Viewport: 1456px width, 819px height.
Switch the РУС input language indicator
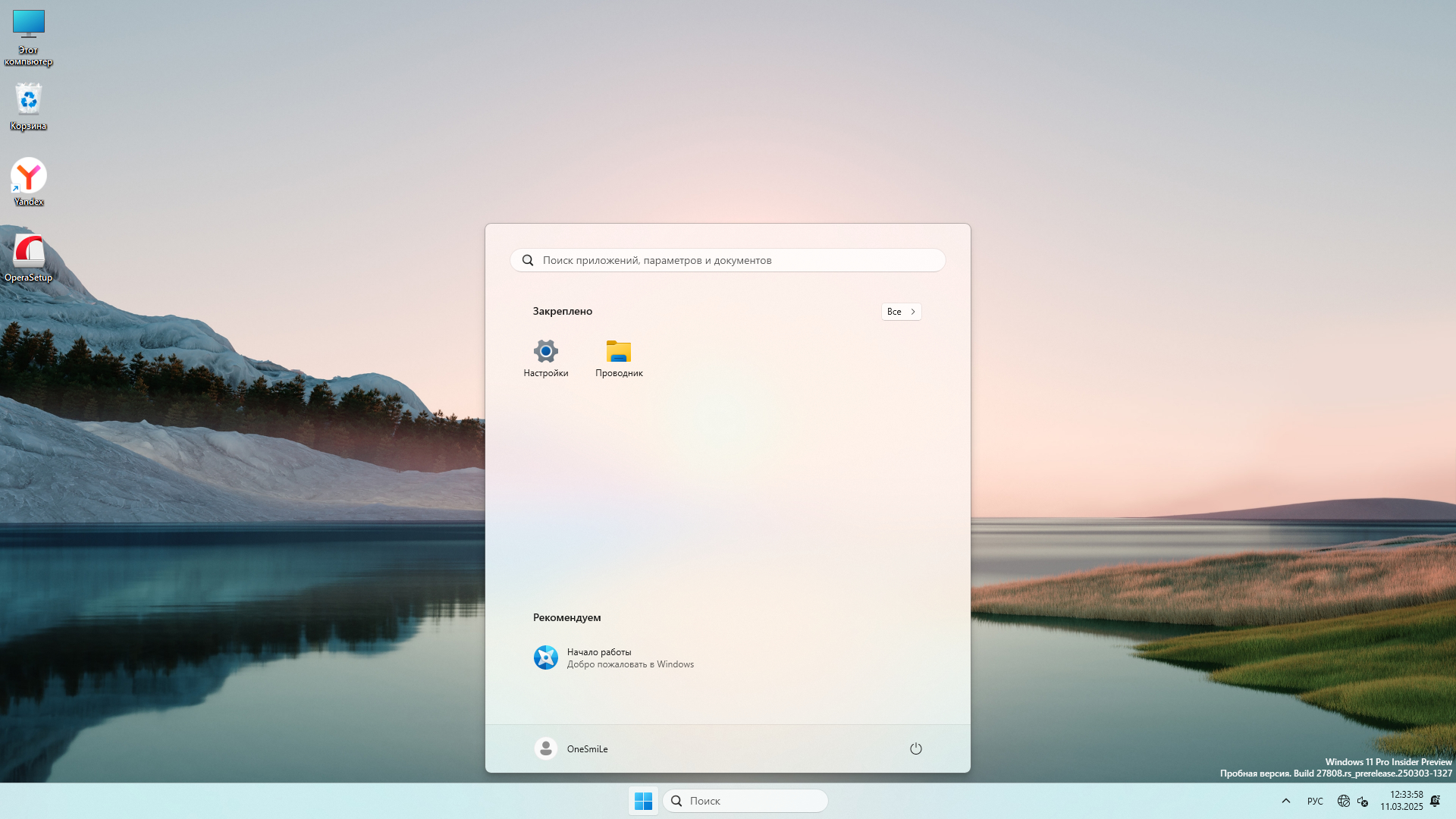click(x=1315, y=801)
